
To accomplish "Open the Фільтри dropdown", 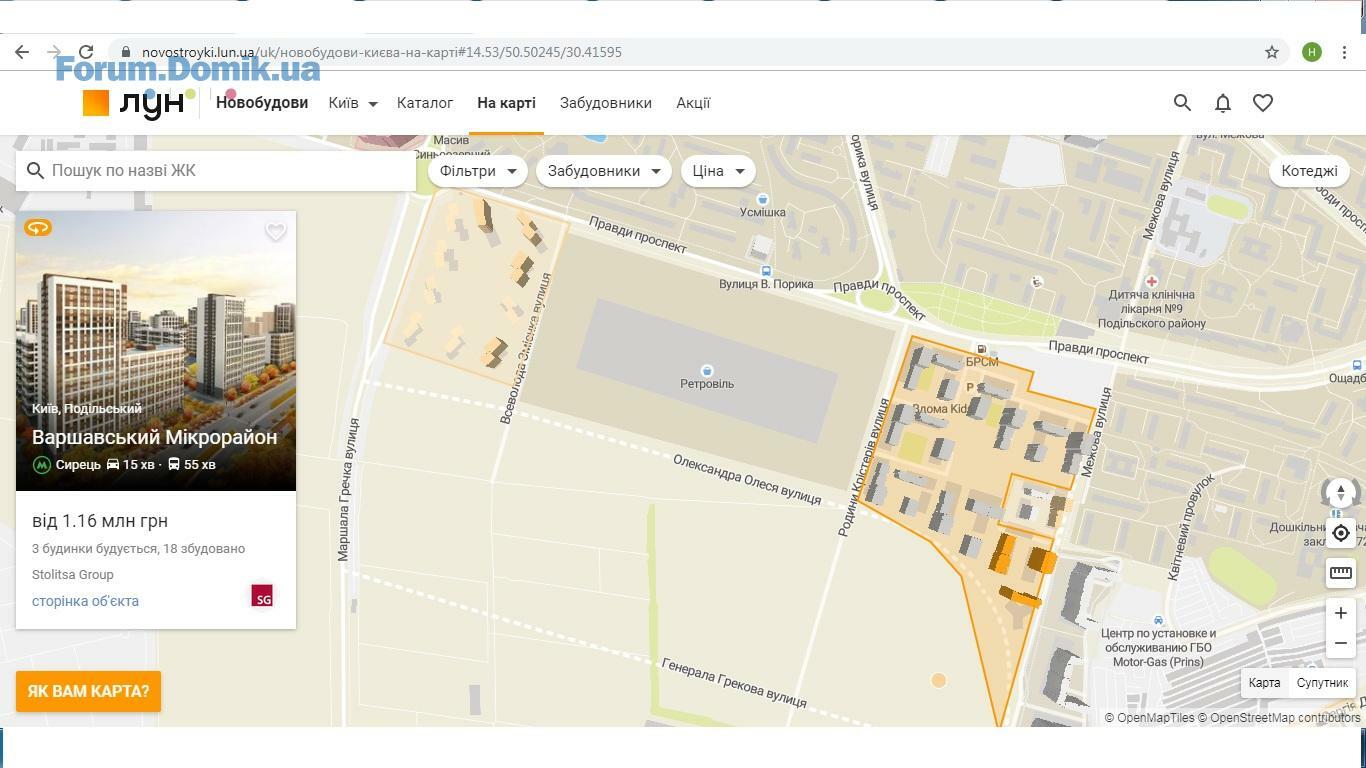I will [x=477, y=171].
